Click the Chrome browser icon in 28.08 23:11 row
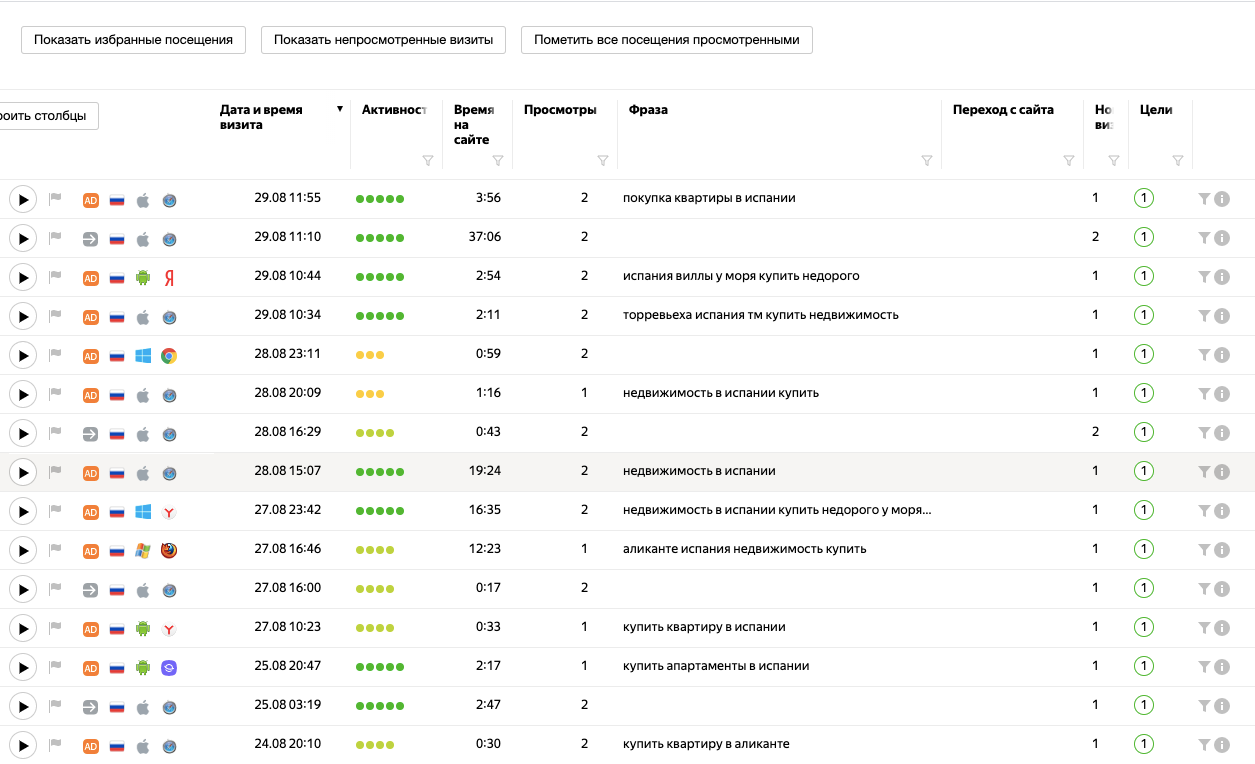This screenshot has width=1255, height=764. coord(169,355)
